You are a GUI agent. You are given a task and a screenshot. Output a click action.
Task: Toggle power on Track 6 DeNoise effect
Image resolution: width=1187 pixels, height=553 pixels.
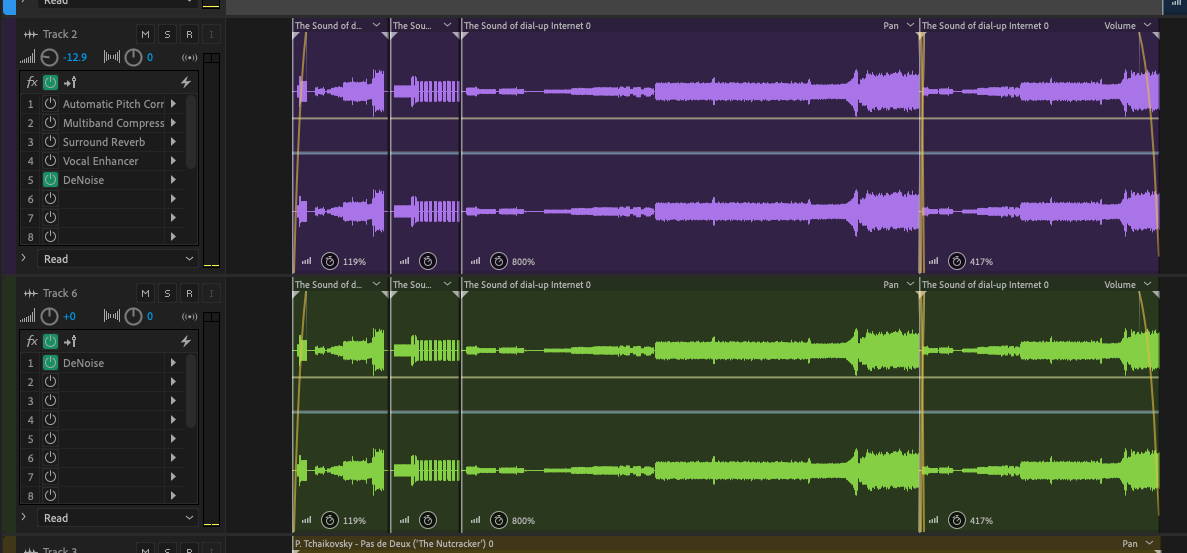(x=50, y=363)
